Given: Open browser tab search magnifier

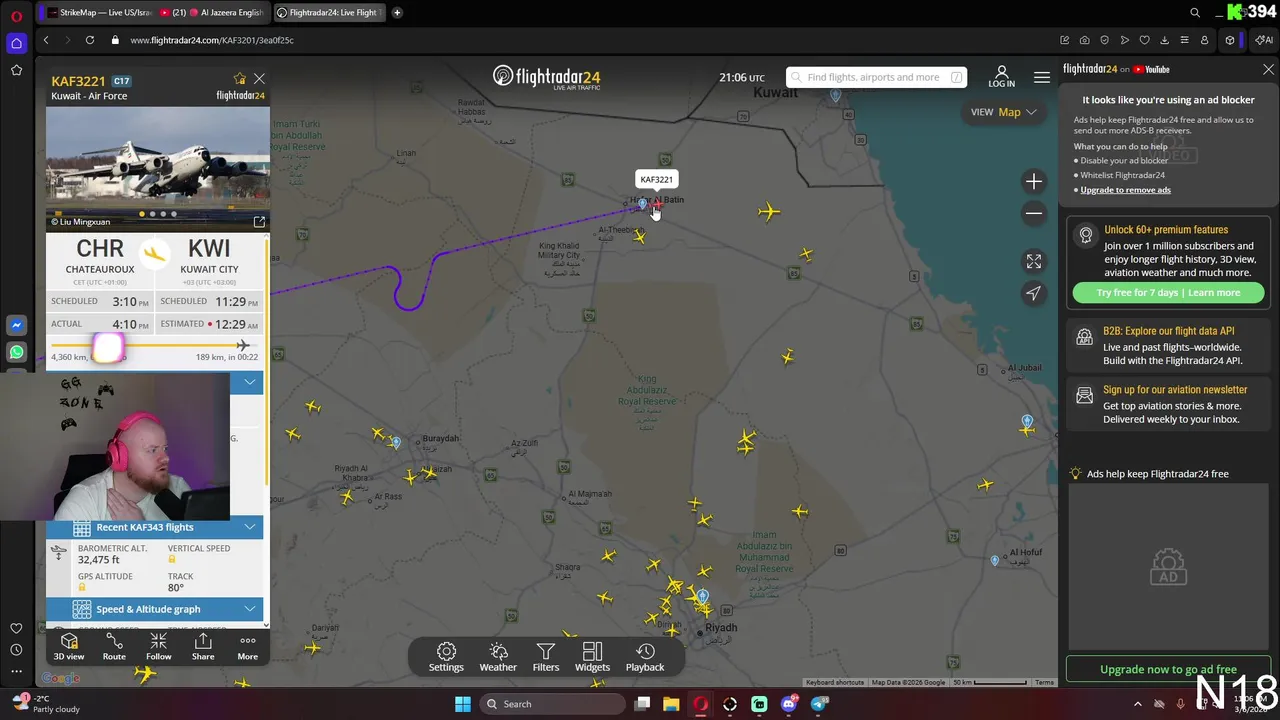Looking at the screenshot, I should (x=1195, y=13).
